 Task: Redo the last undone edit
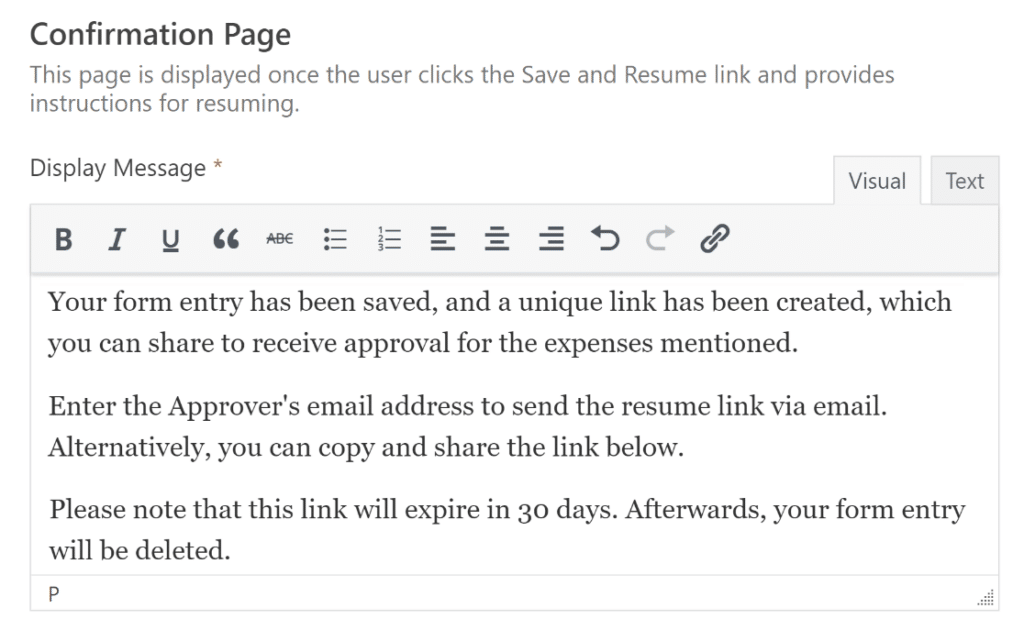(659, 239)
